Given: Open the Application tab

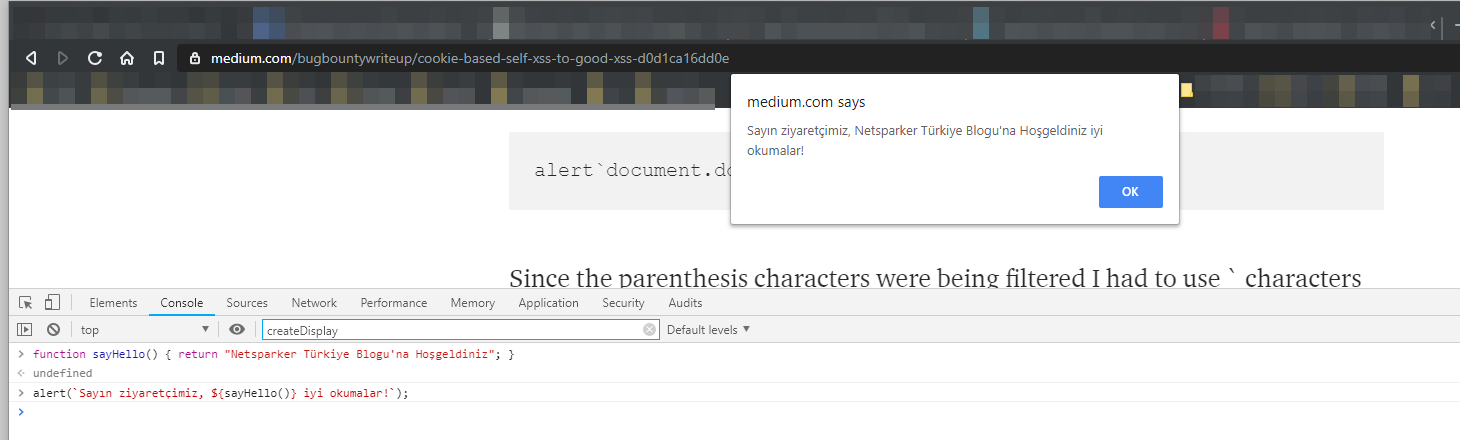Looking at the screenshot, I should point(548,303).
